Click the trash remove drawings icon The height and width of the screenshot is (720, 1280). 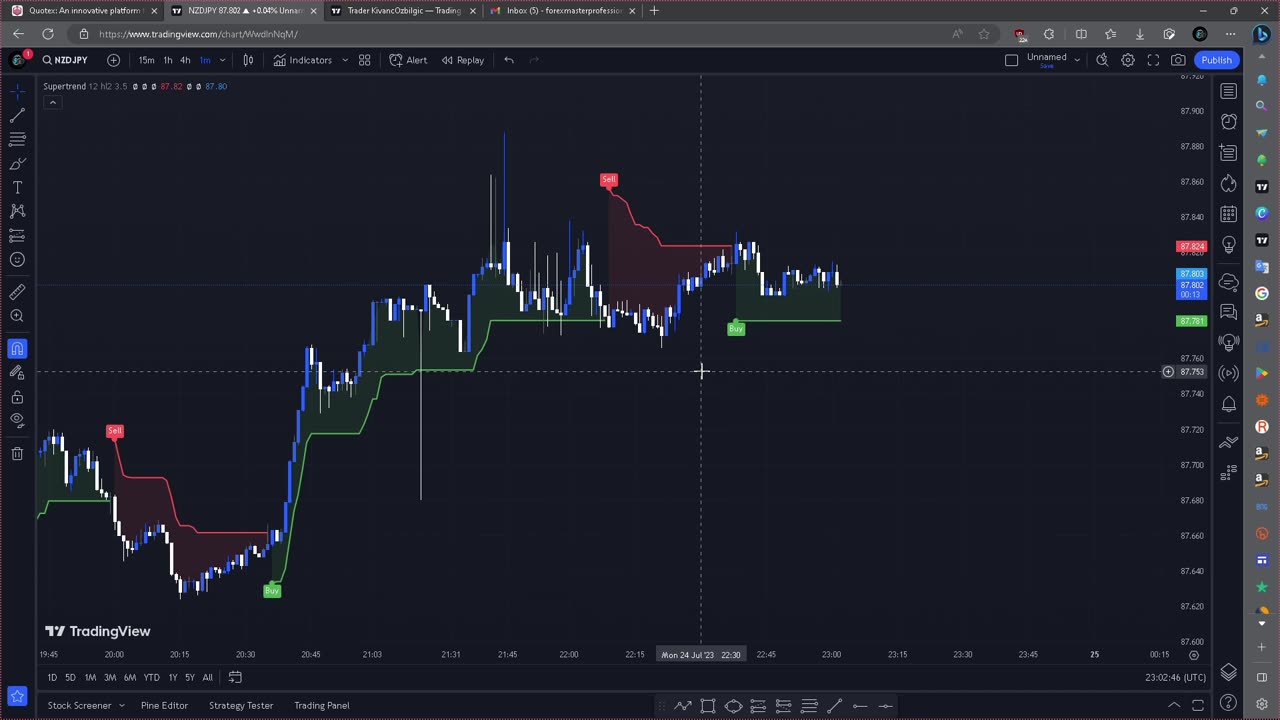[17, 454]
